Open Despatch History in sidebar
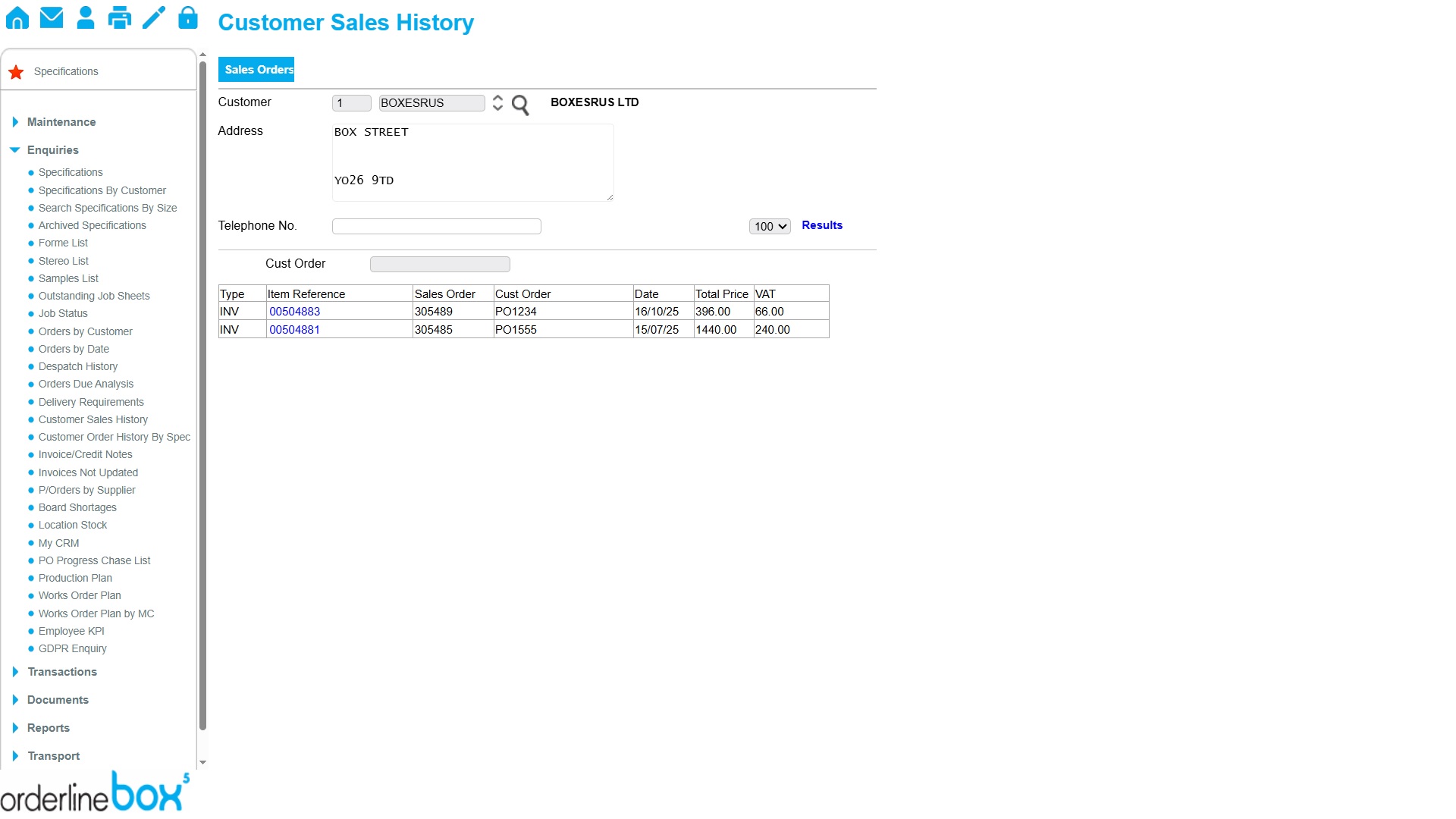The width and height of the screenshot is (1456, 819). click(x=78, y=366)
